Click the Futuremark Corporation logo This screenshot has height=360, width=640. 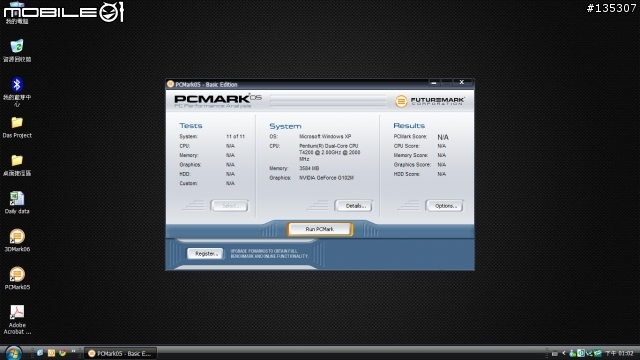(429, 101)
